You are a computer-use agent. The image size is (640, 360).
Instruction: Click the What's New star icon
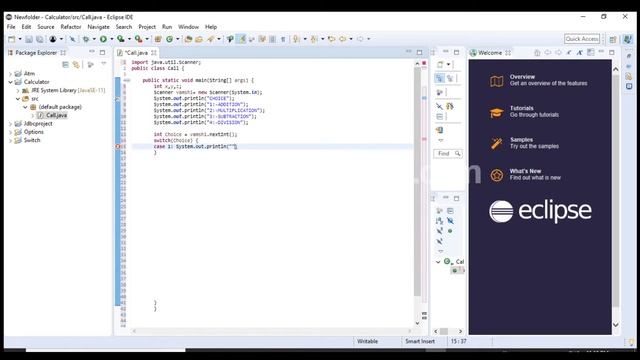(x=496, y=175)
